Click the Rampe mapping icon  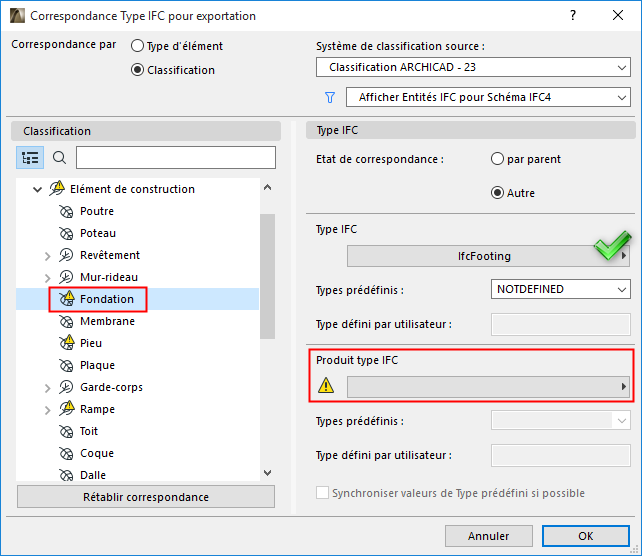click(x=67, y=409)
